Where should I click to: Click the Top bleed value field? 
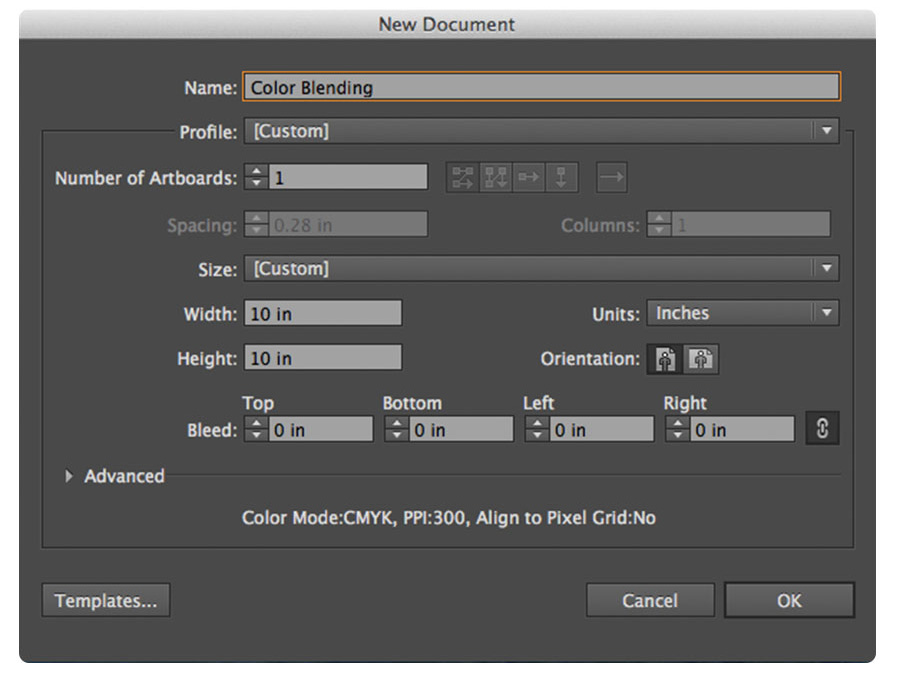321,429
